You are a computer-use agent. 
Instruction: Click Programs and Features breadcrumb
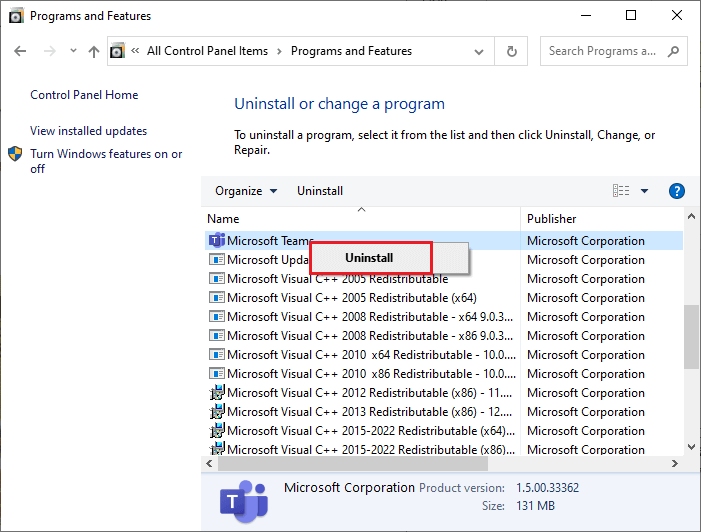pyautogui.click(x=351, y=51)
